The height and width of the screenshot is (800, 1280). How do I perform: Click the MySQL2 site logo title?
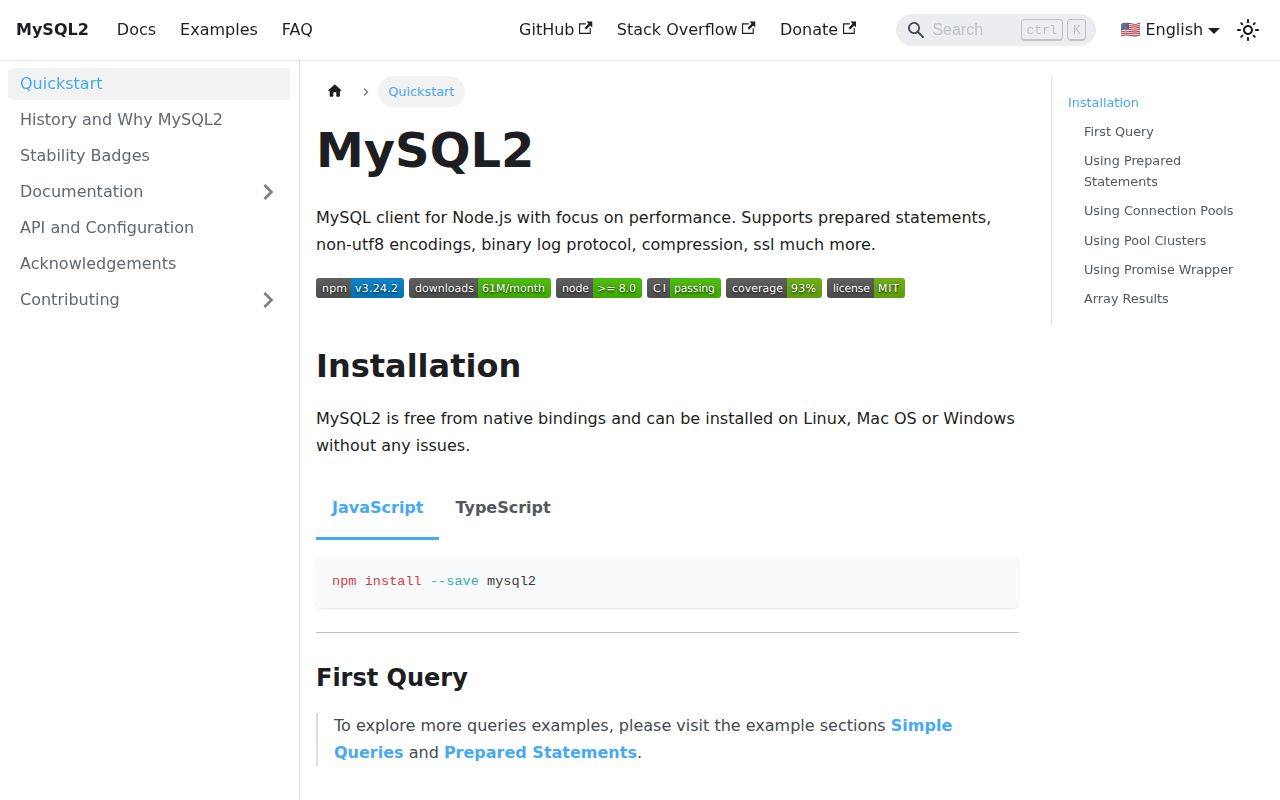(x=52, y=30)
